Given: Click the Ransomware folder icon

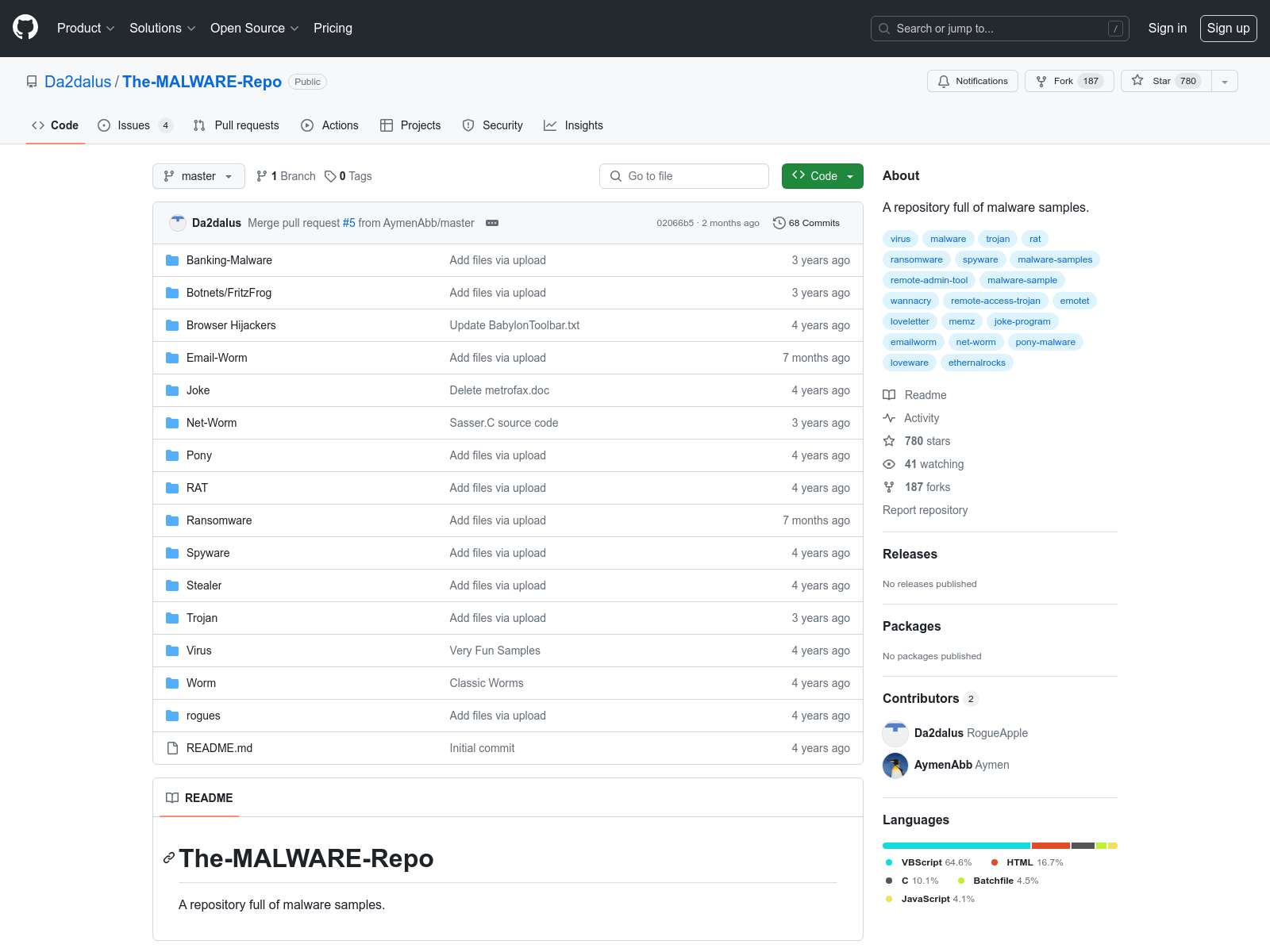Looking at the screenshot, I should [172, 520].
